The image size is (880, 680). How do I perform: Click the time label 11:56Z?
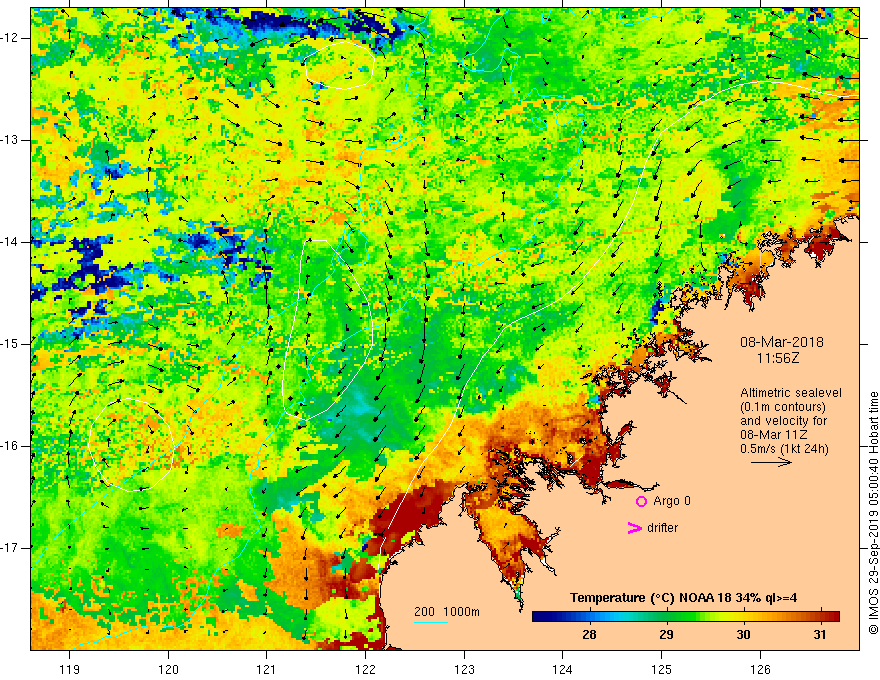click(777, 358)
